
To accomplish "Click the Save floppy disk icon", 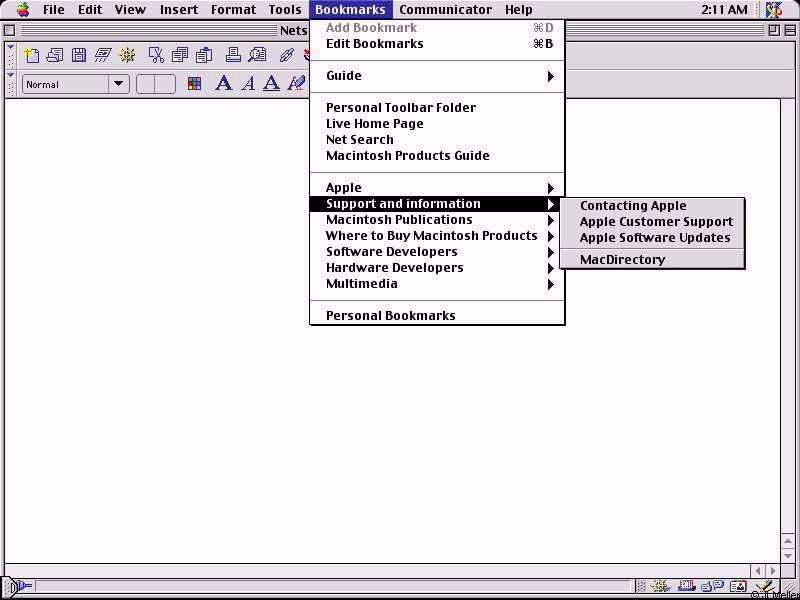I will point(79,55).
